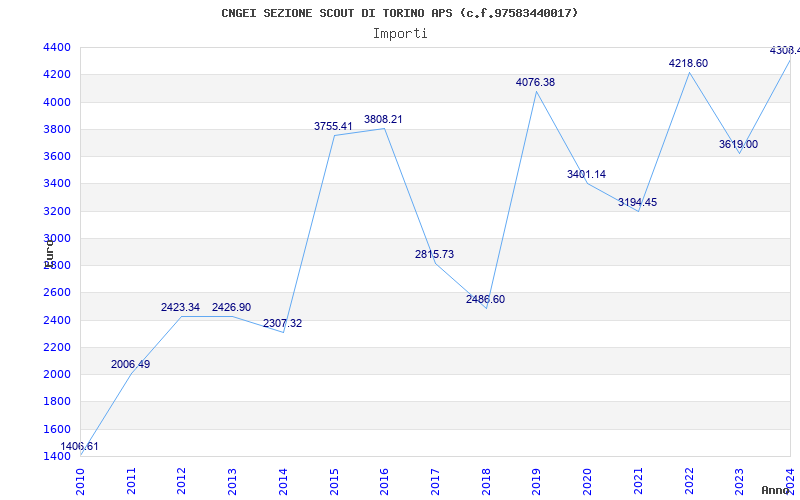Select the 2815.73 data label

pos(434,254)
